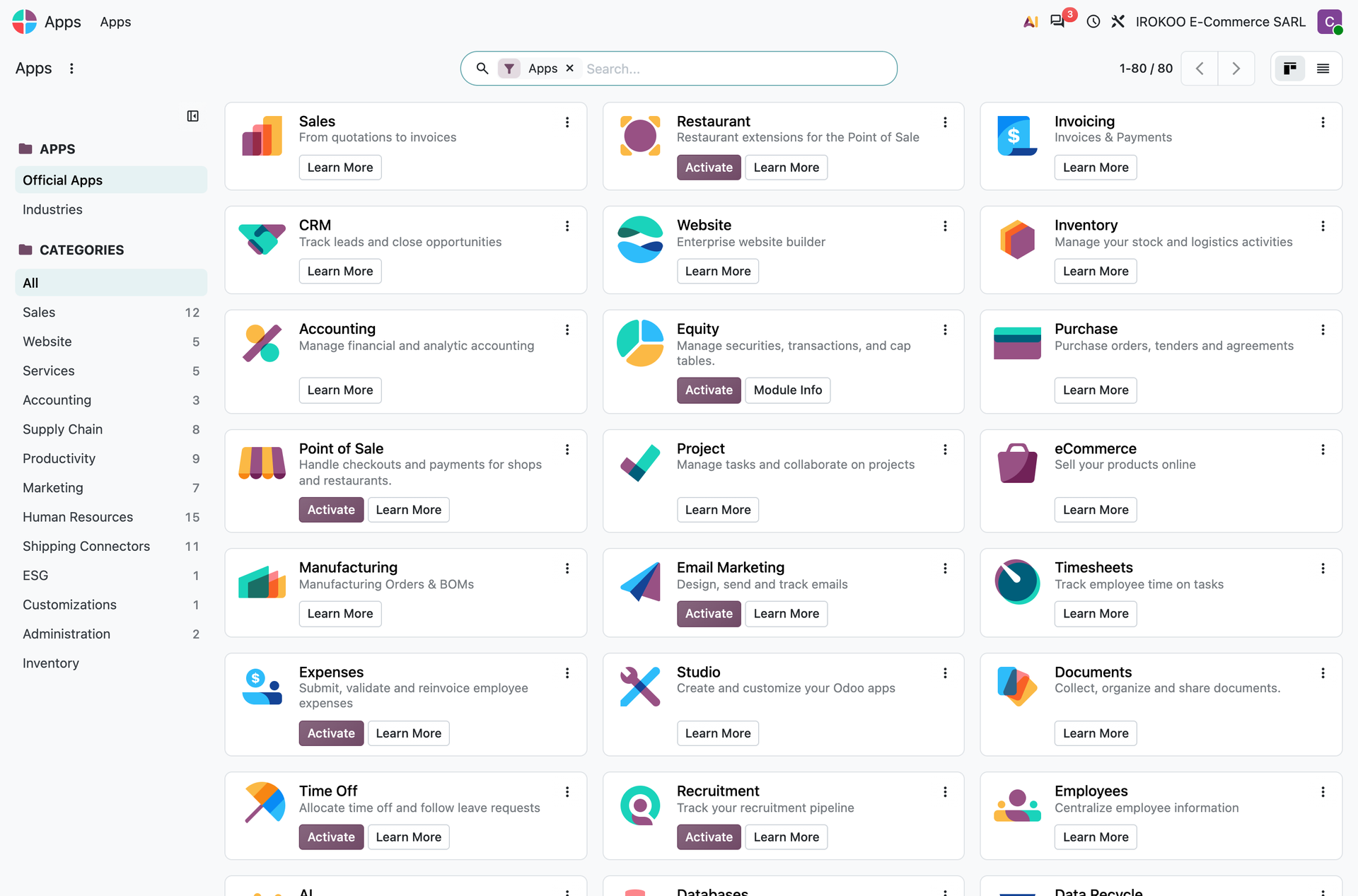Remove the Apps filter facet
The height and width of the screenshot is (896, 1358).
tap(569, 69)
